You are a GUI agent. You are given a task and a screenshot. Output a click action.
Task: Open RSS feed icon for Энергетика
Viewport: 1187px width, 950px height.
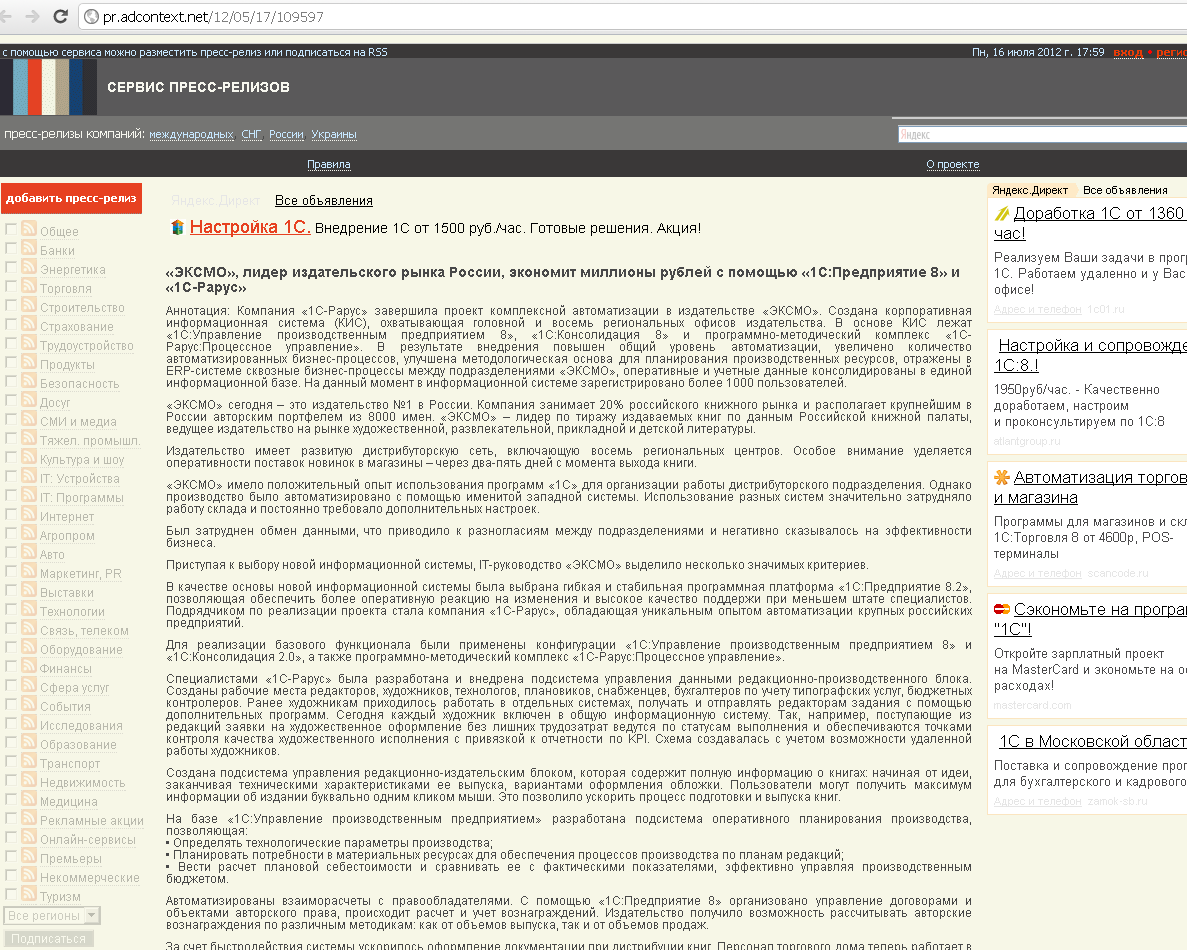[x=29, y=266]
